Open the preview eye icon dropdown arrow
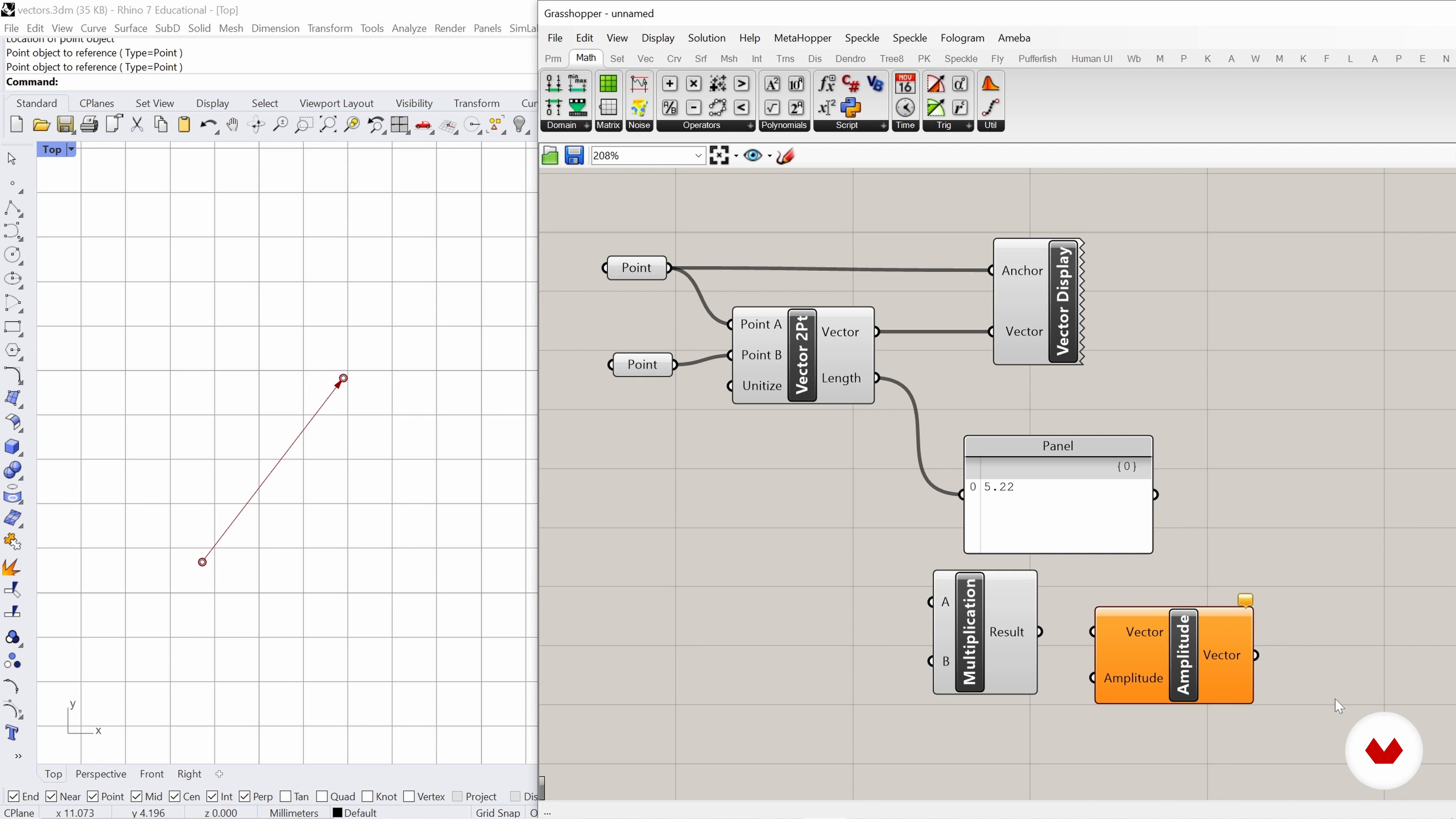Screen dimensions: 1456x819 tap(769, 156)
